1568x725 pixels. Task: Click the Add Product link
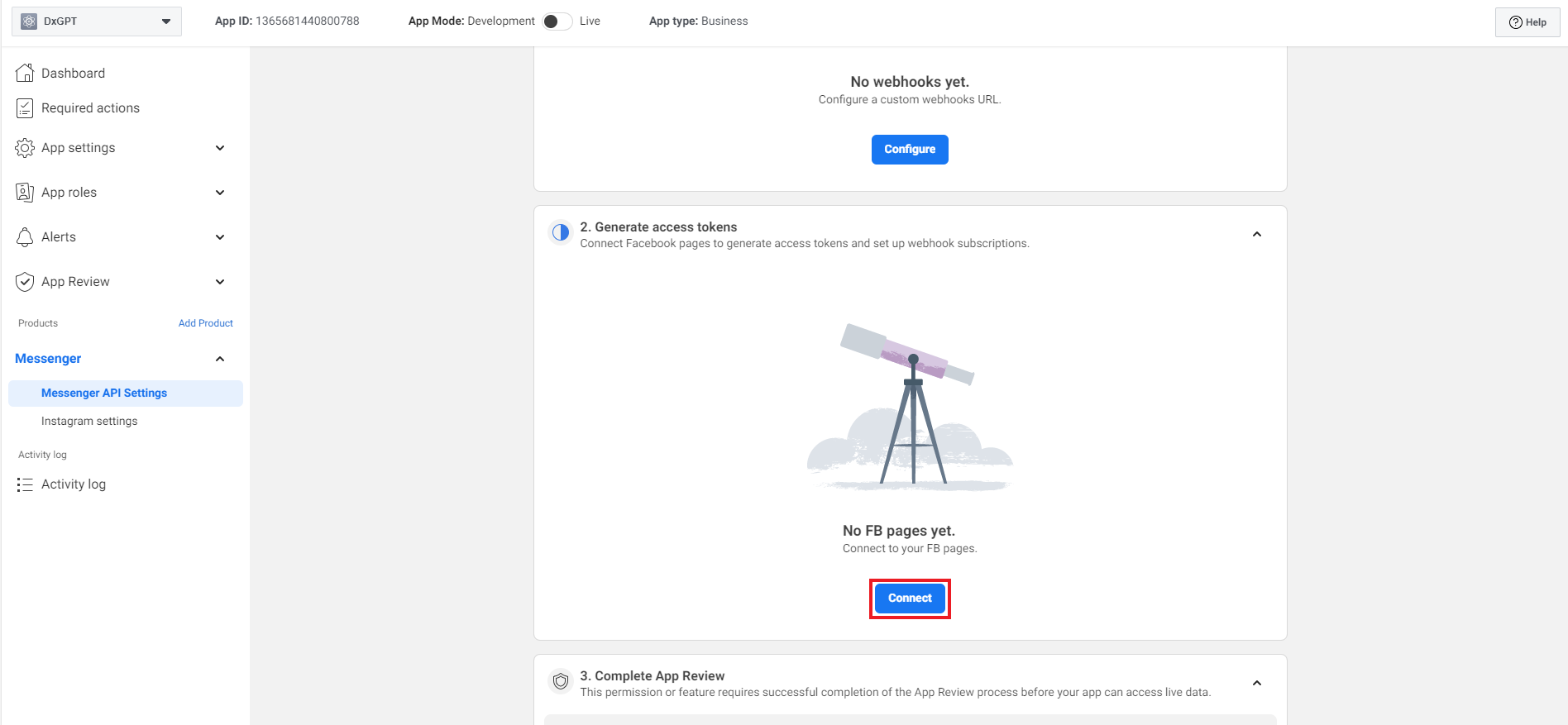[x=205, y=323]
